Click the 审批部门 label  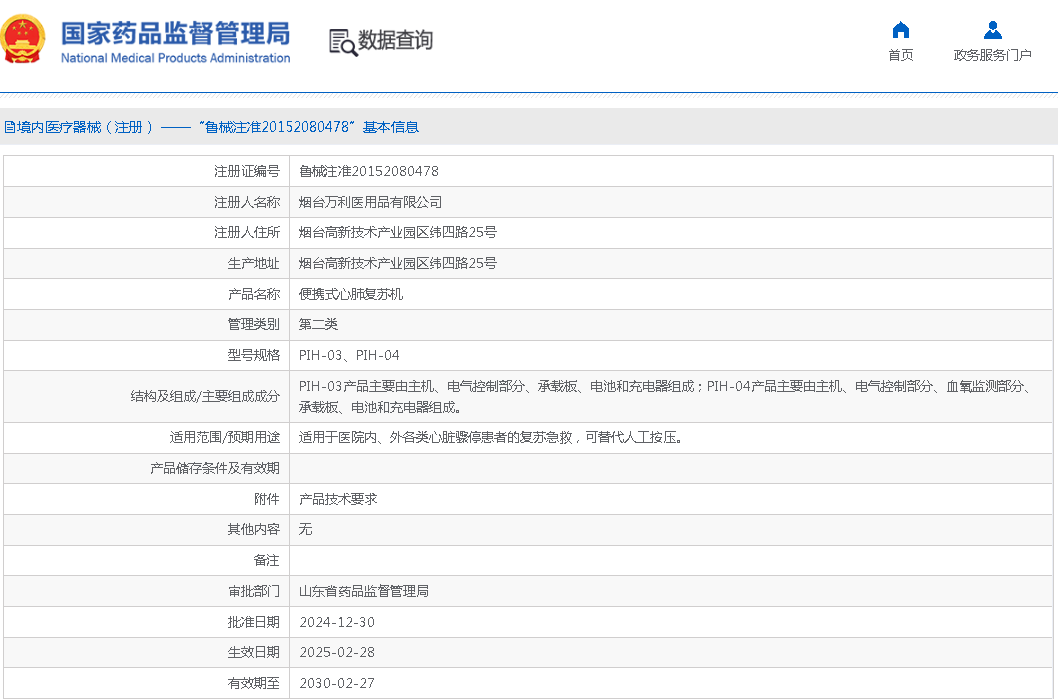[254, 591]
